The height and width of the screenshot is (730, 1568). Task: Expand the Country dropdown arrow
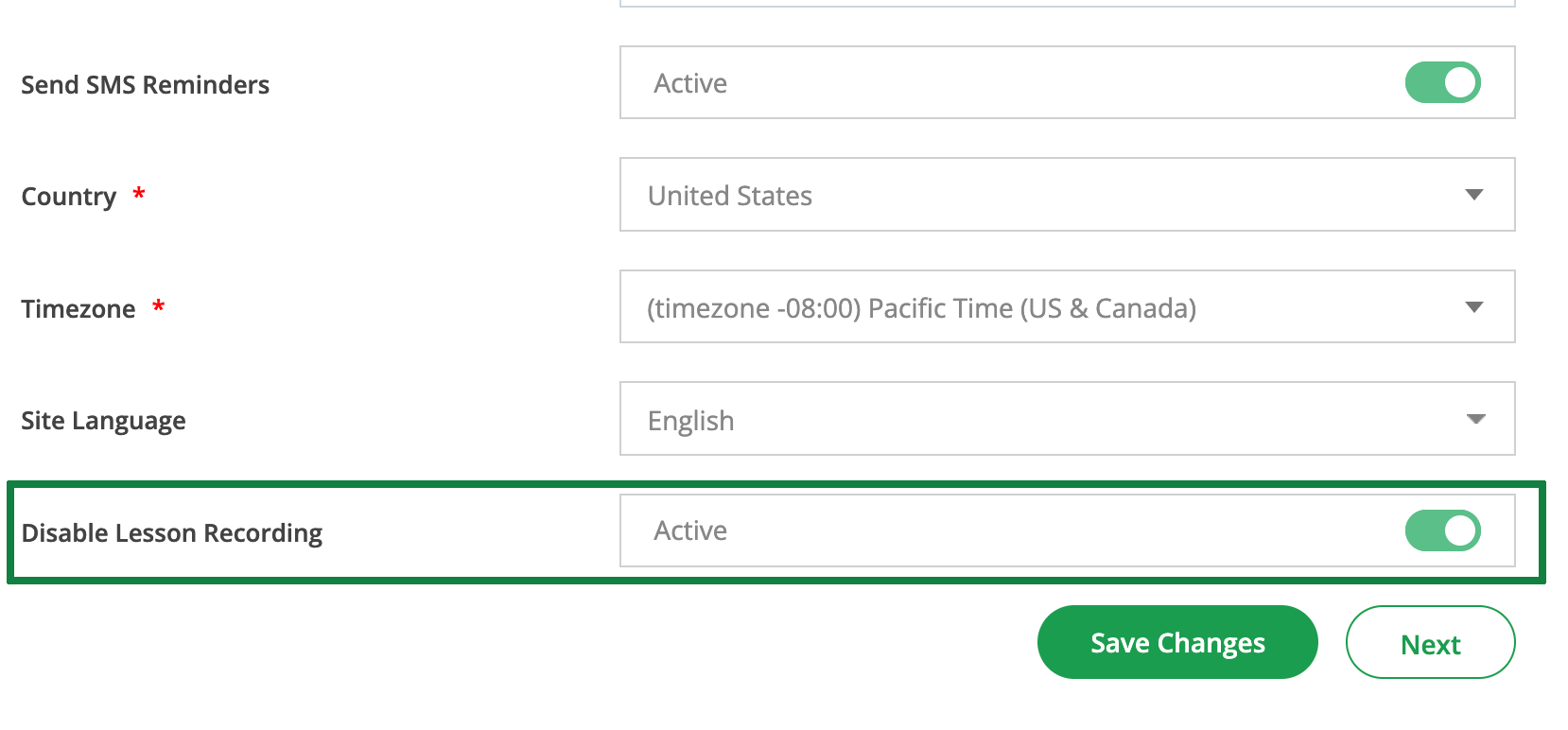click(1473, 195)
